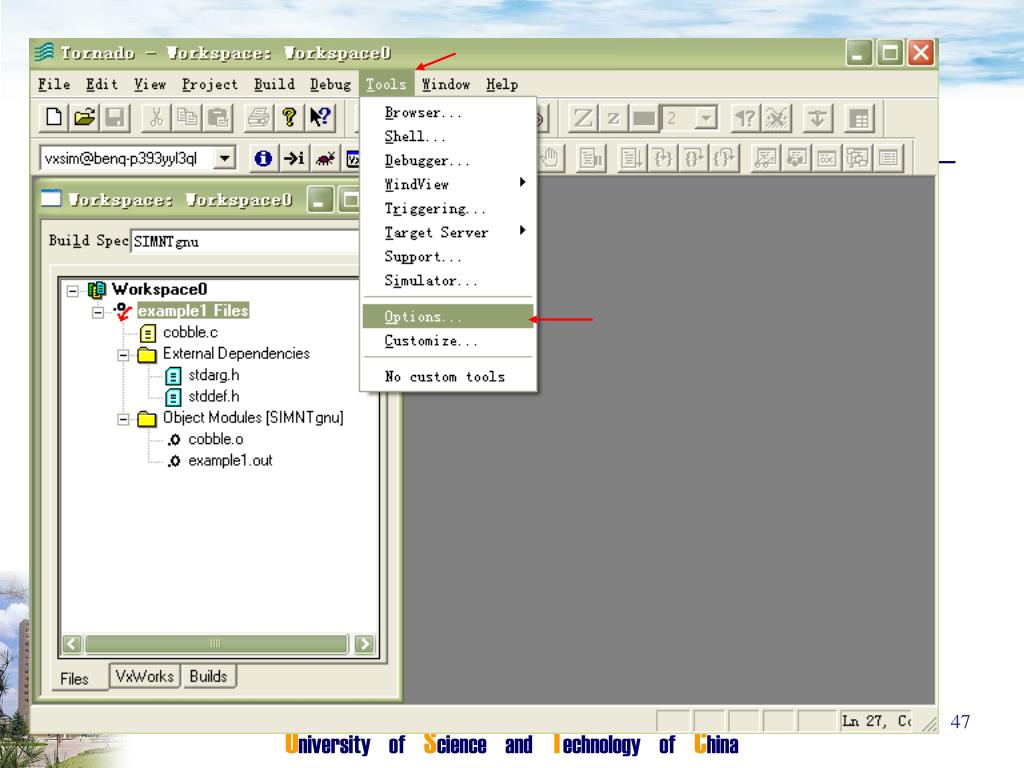This screenshot has width=1024, height=768.
Task: Click the debugger bug icon
Action: click(x=325, y=158)
